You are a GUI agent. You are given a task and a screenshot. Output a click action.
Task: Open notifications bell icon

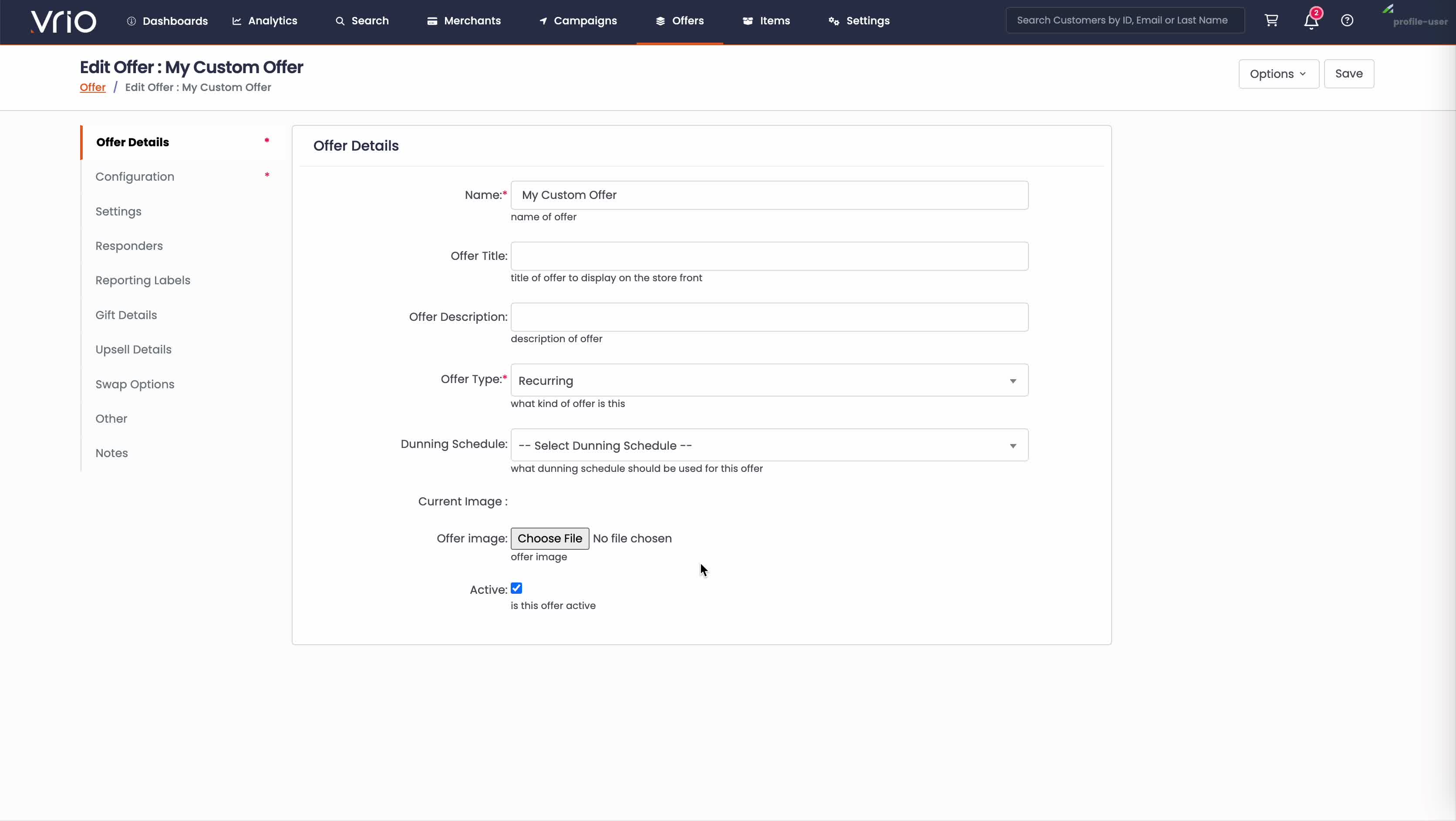point(1311,21)
